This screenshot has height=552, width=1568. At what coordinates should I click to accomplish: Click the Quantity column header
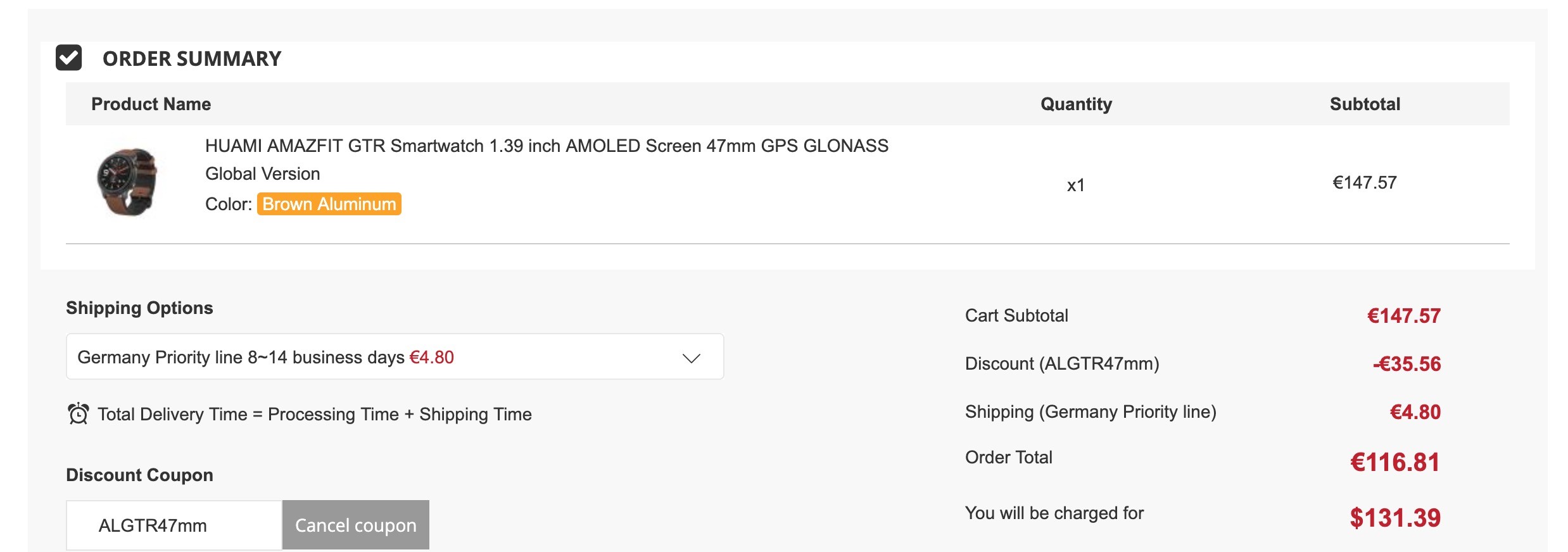click(x=1076, y=104)
